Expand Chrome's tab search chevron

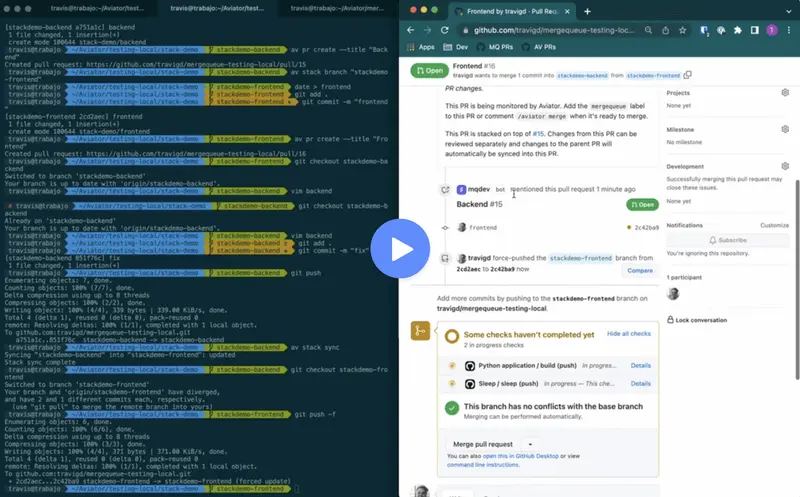(789, 11)
